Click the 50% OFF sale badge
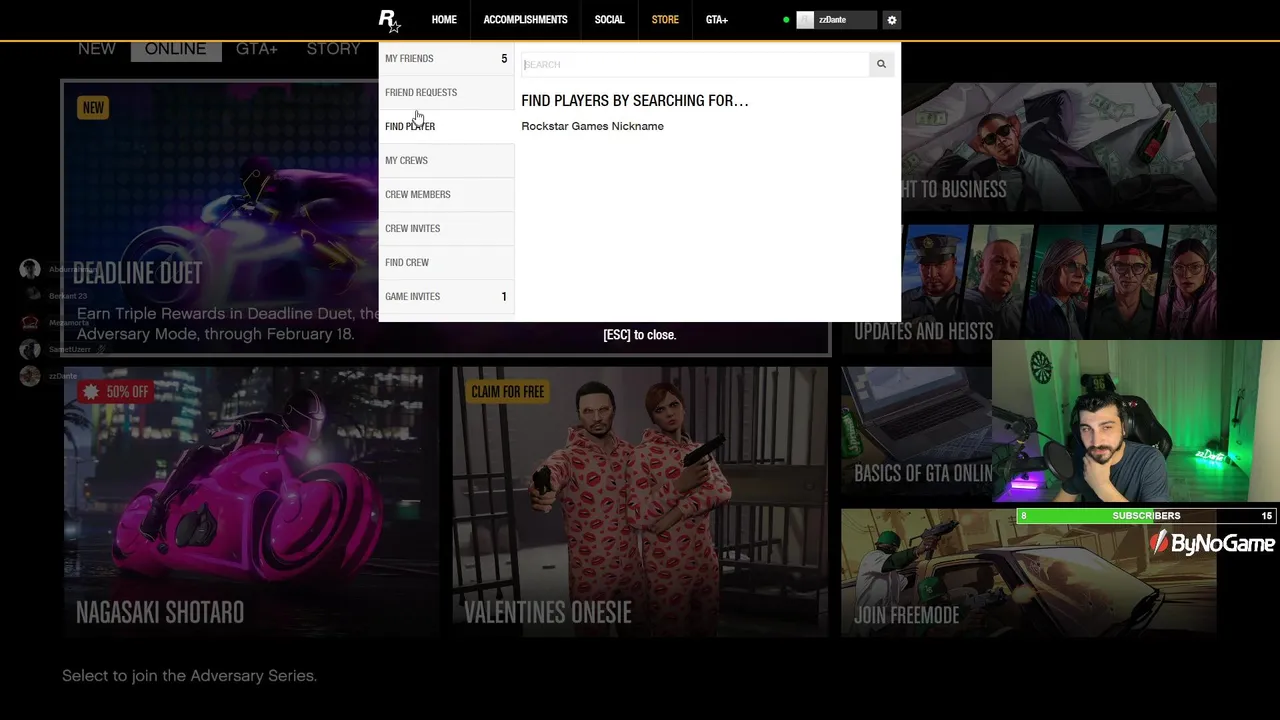Screen dimensions: 1280x720 tap(116, 392)
